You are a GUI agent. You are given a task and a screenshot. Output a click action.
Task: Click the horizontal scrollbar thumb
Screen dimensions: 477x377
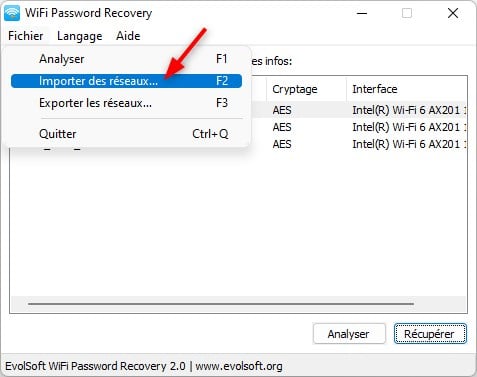pyautogui.click(x=221, y=304)
